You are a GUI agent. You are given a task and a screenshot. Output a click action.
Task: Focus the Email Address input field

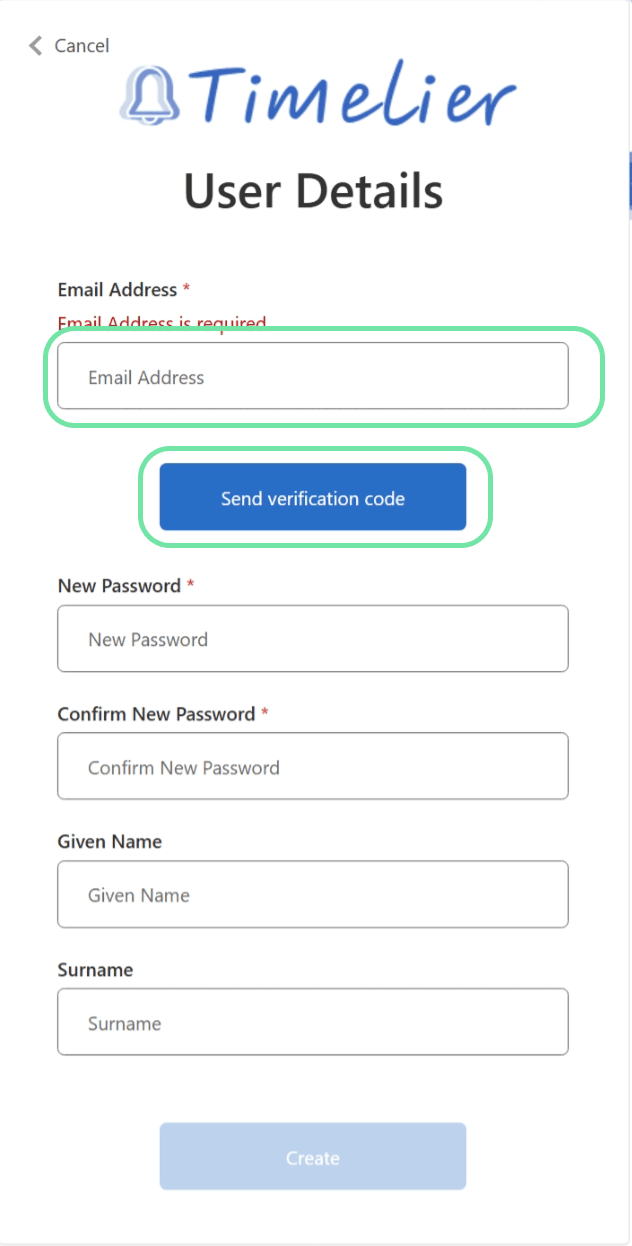(313, 376)
